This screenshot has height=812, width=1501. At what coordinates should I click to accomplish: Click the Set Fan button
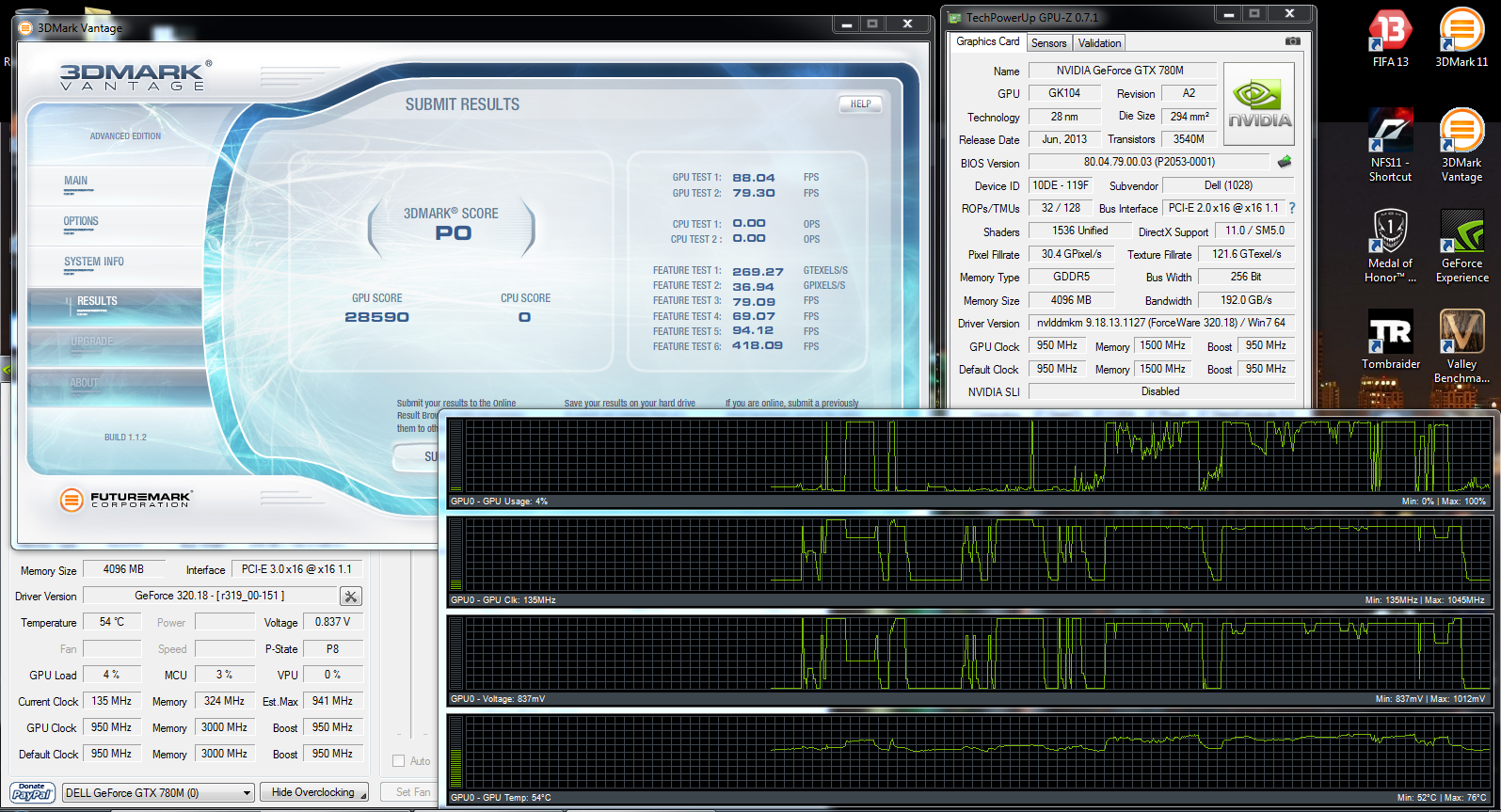[410, 792]
